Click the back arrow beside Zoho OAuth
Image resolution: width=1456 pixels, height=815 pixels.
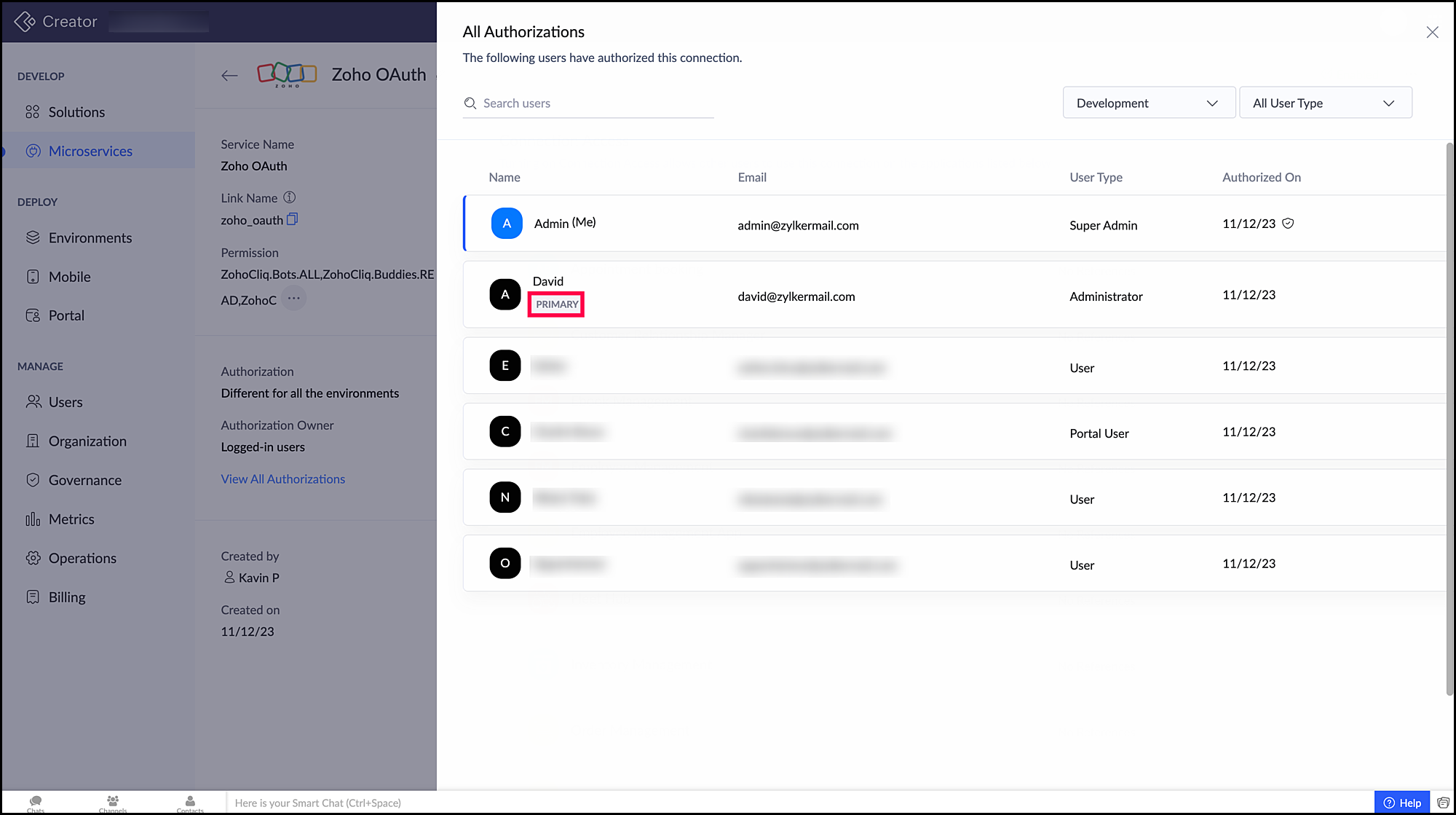pos(229,75)
